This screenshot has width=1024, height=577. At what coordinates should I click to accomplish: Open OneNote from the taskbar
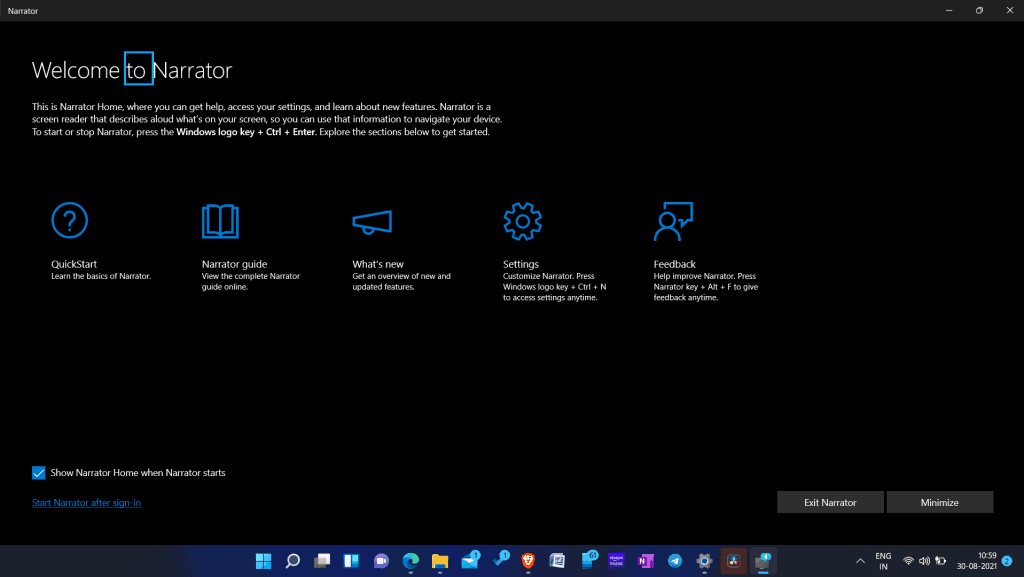pos(646,561)
